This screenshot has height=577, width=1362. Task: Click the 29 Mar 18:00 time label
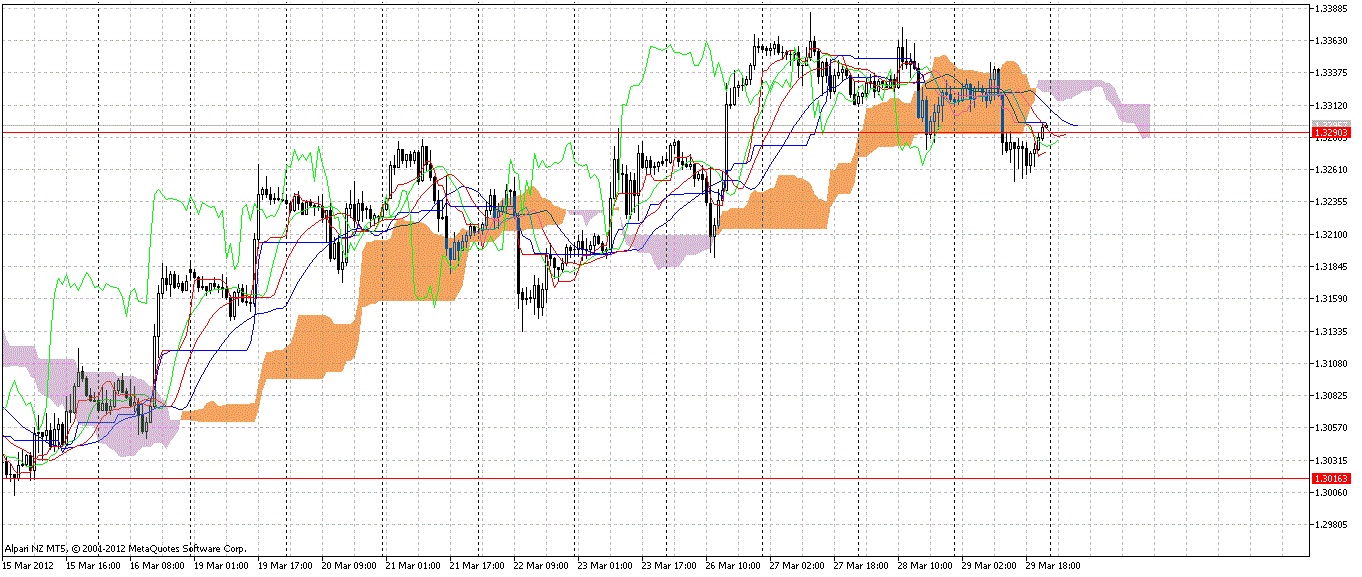point(1055,565)
